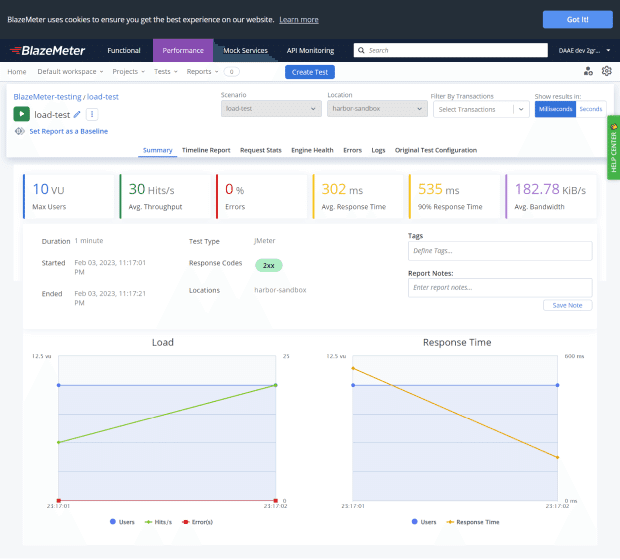Edit the load-test name with the pencil icon
This screenshot has width=620, height=560.
[x=77, y=114]
